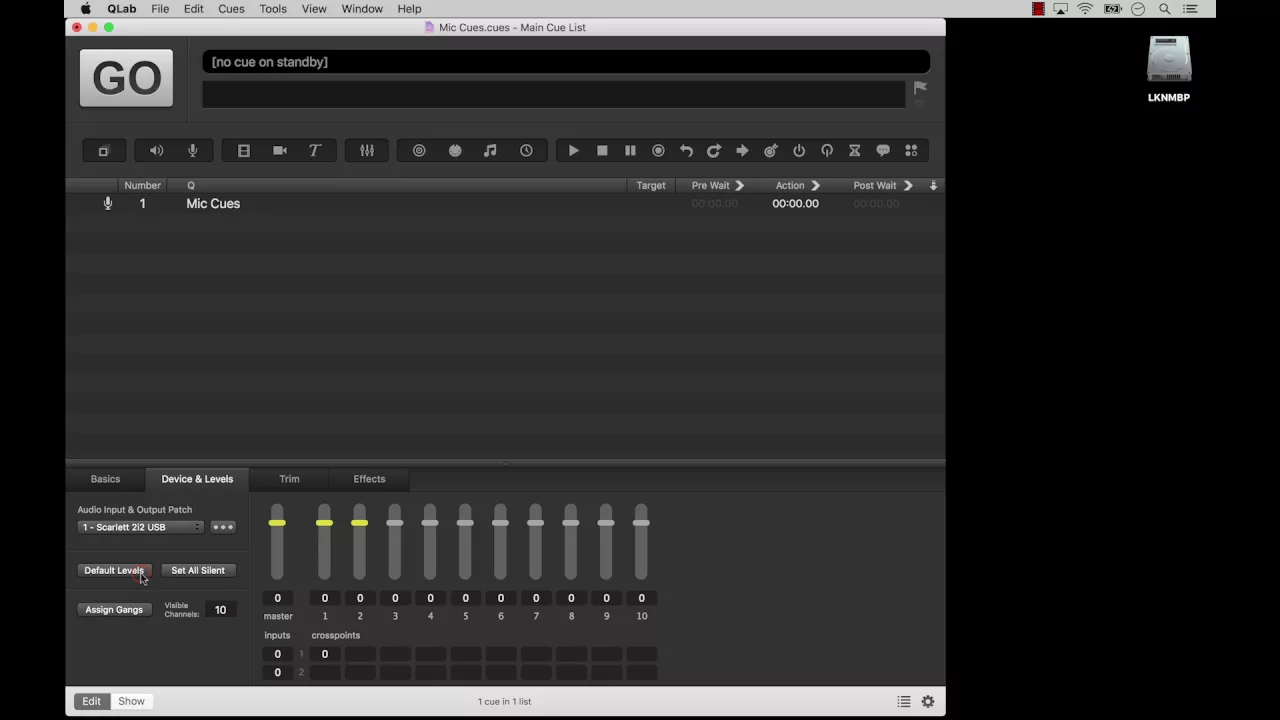This screenshot has height=720, width=1280.
Task: Switch to Edit mode
Action: coord(91,701)
